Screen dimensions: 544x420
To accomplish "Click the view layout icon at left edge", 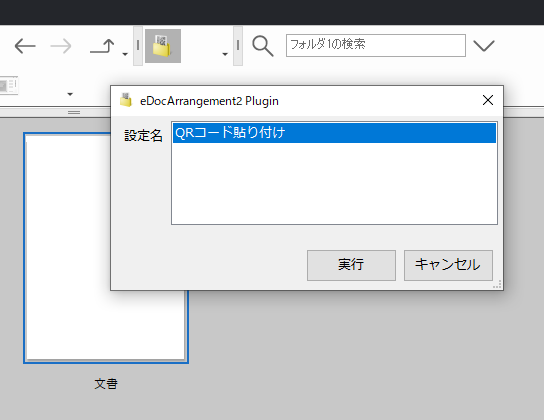I will pos(8,85).
